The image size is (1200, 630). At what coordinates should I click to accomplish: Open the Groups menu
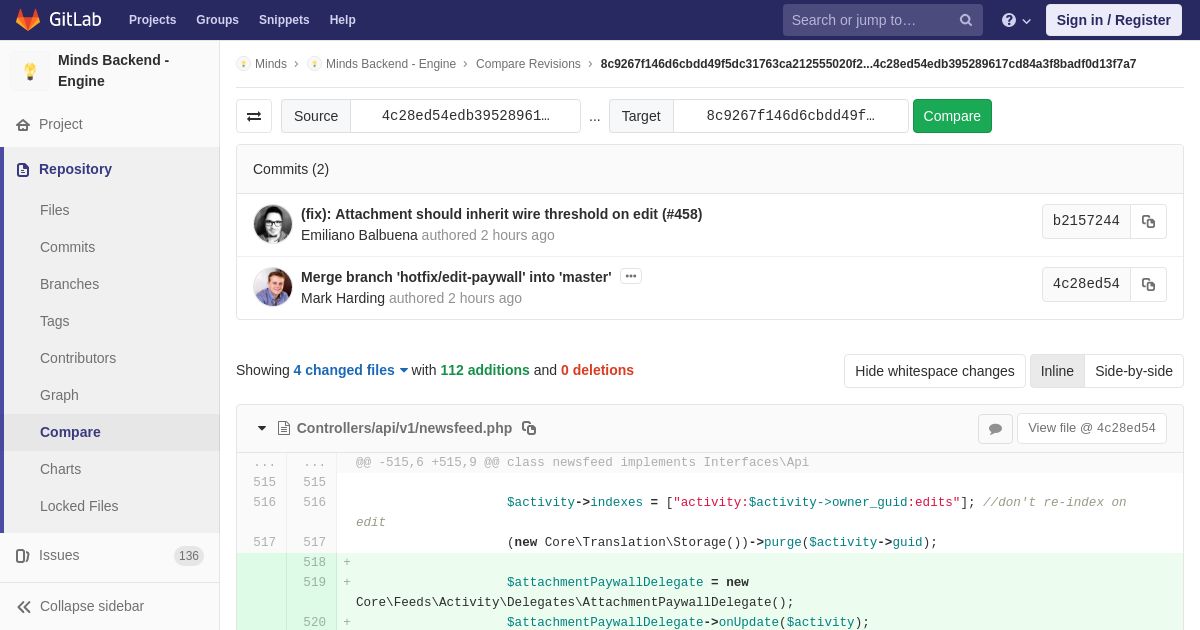click(217, 20)
